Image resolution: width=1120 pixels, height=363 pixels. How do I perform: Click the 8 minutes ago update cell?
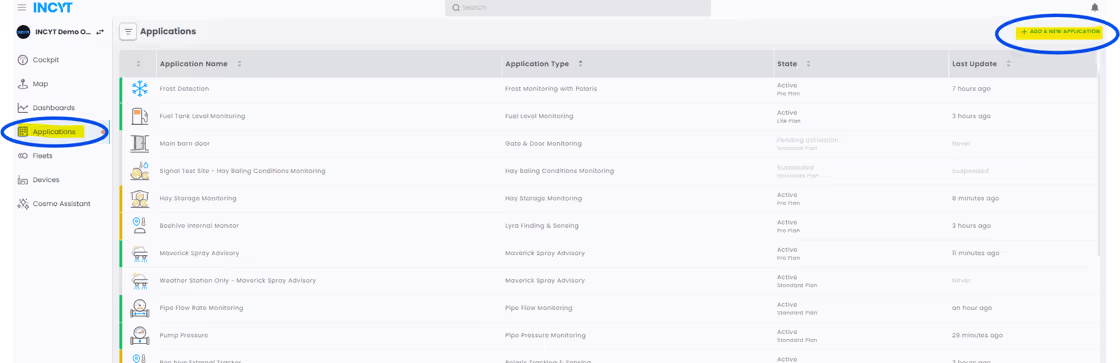(x=975, y=198)
